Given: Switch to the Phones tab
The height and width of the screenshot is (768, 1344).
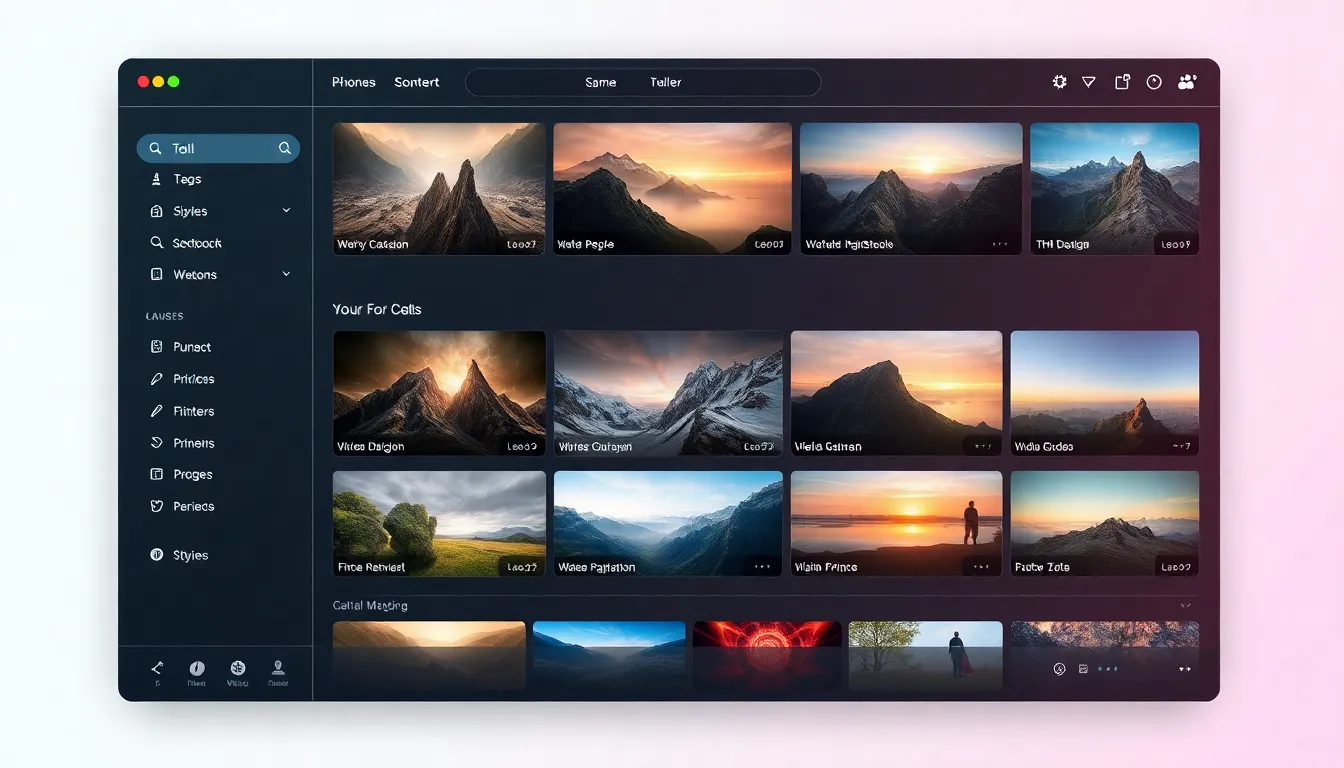Looking at the screenshot, I should coord(353,82).
